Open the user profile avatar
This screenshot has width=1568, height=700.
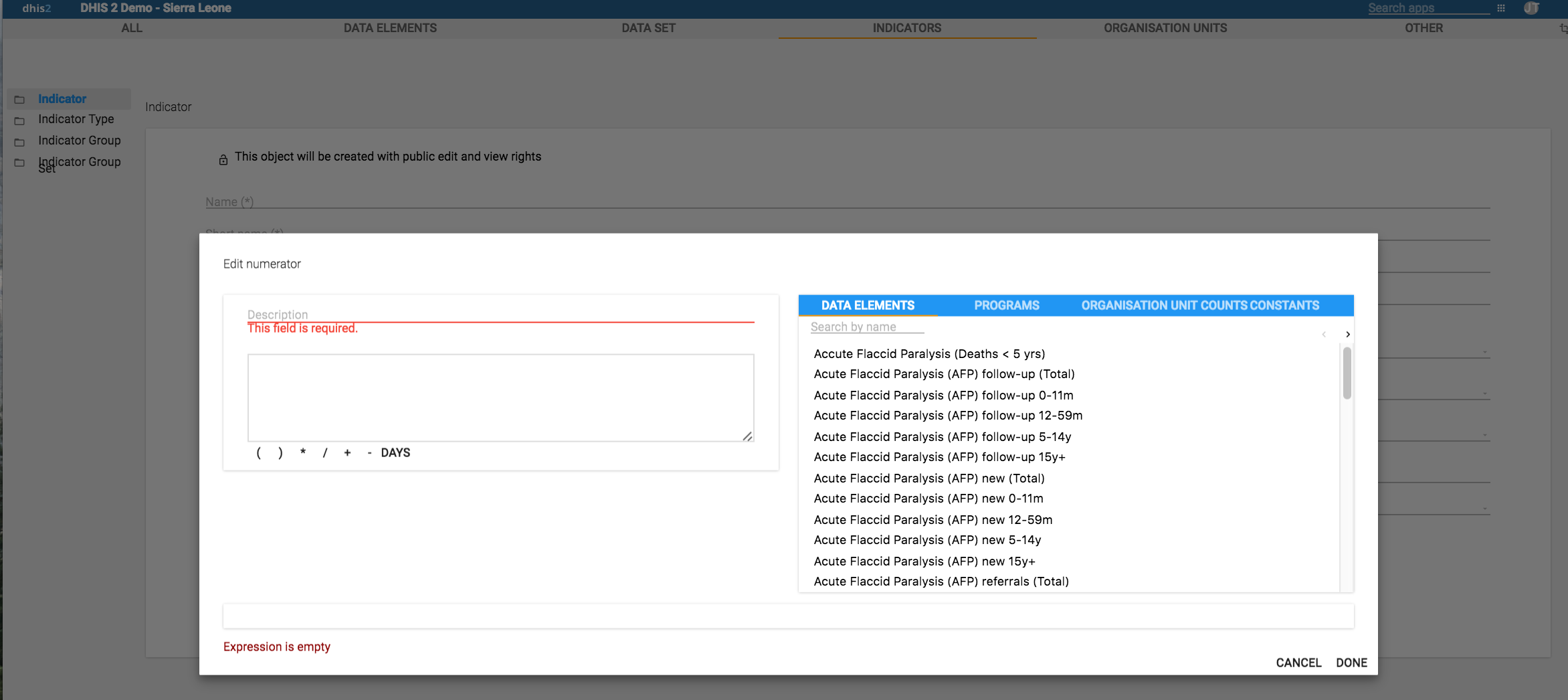pyautogui.click(x=1531, y=8)
